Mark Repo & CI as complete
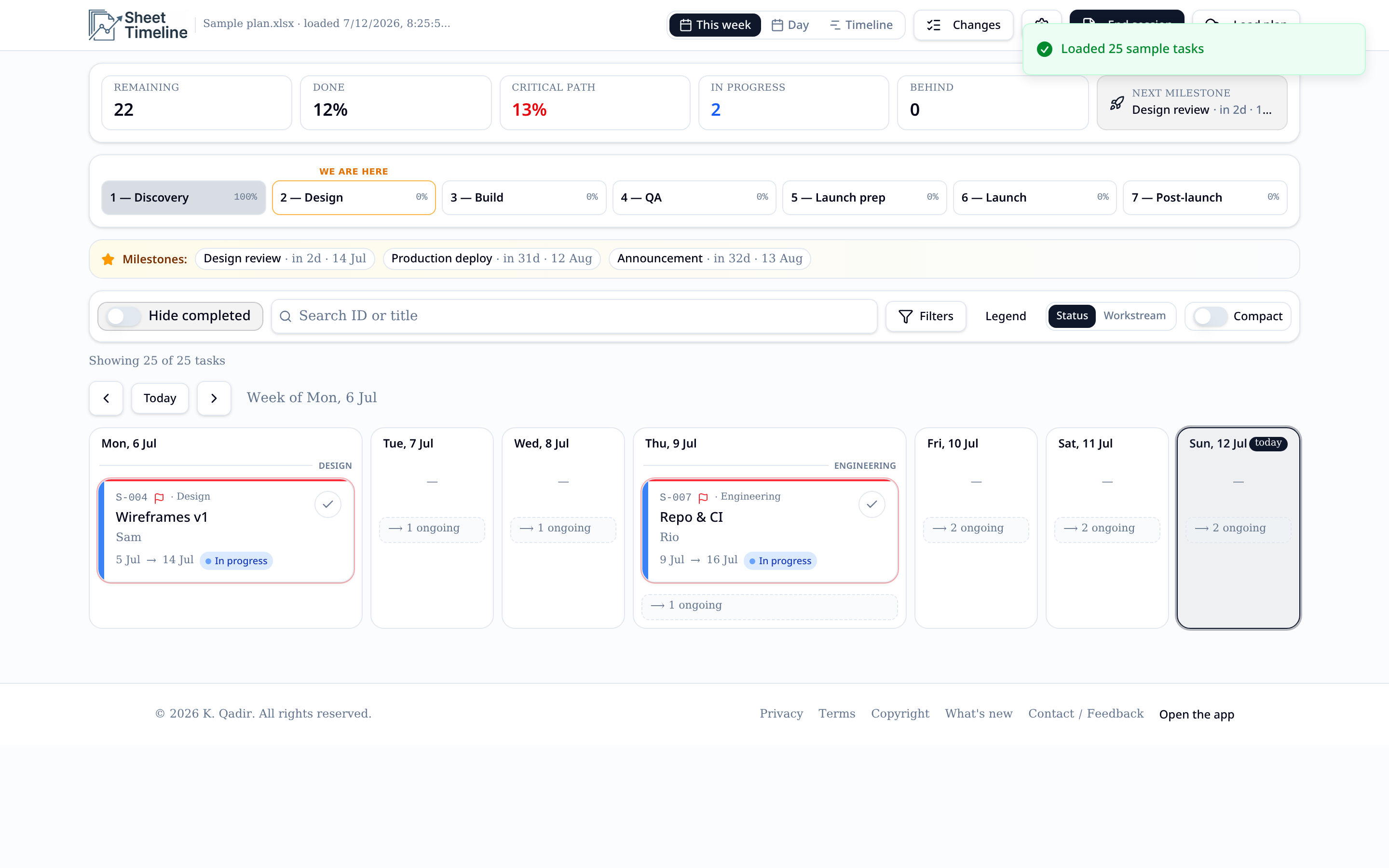Screen dimensions: 1389x868 point(872,504)
